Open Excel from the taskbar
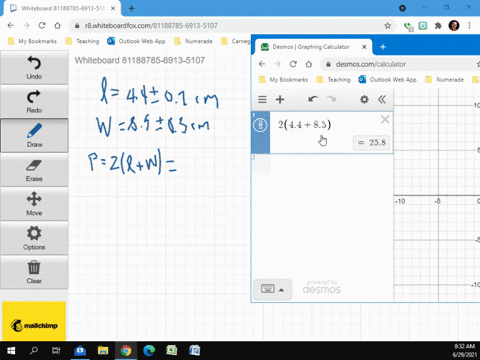 click(x=172, y=351)
